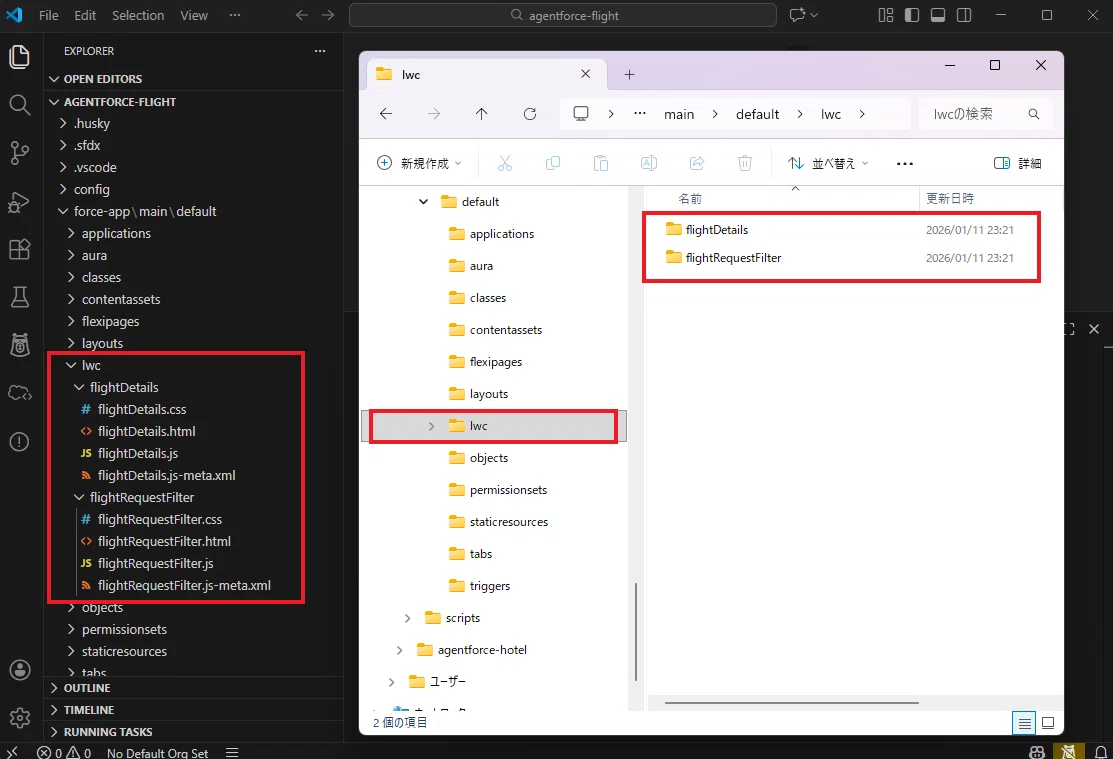Add a new File Explorer tab

pos(629,75)
